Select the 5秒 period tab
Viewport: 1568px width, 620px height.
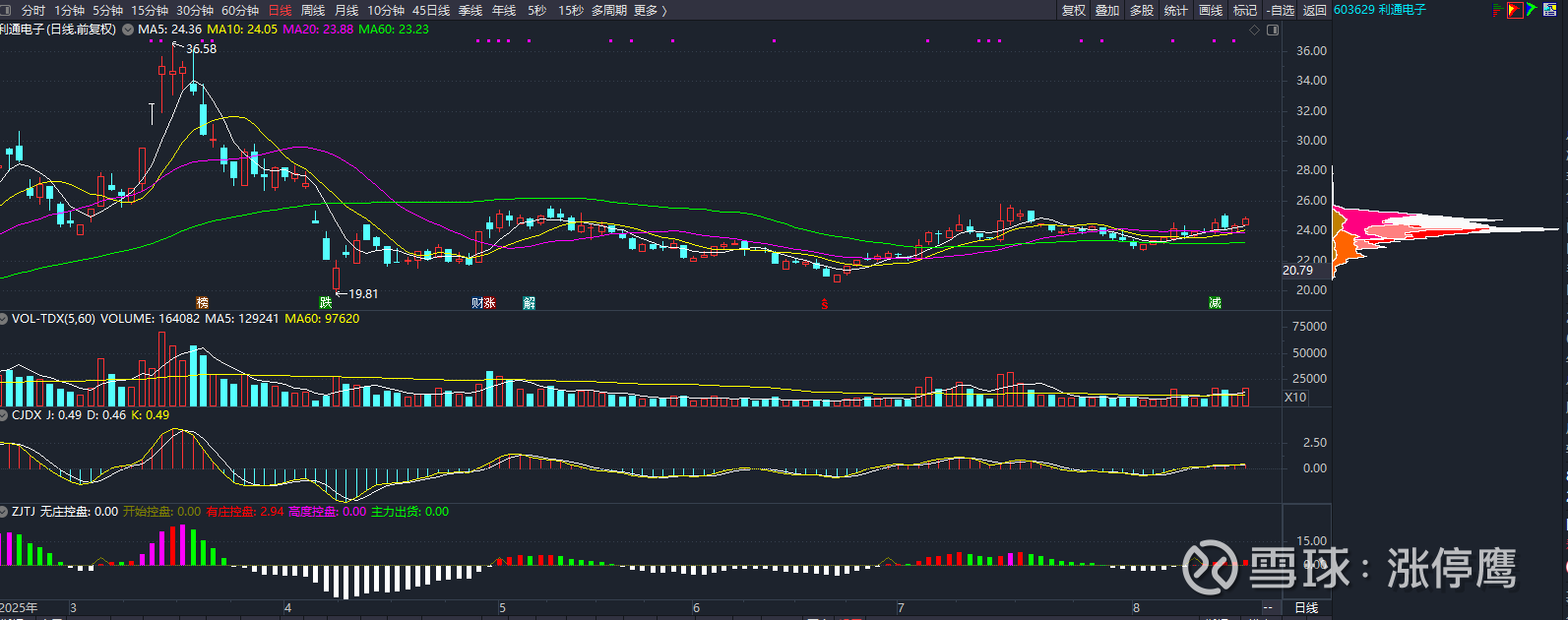click(536, 10)
